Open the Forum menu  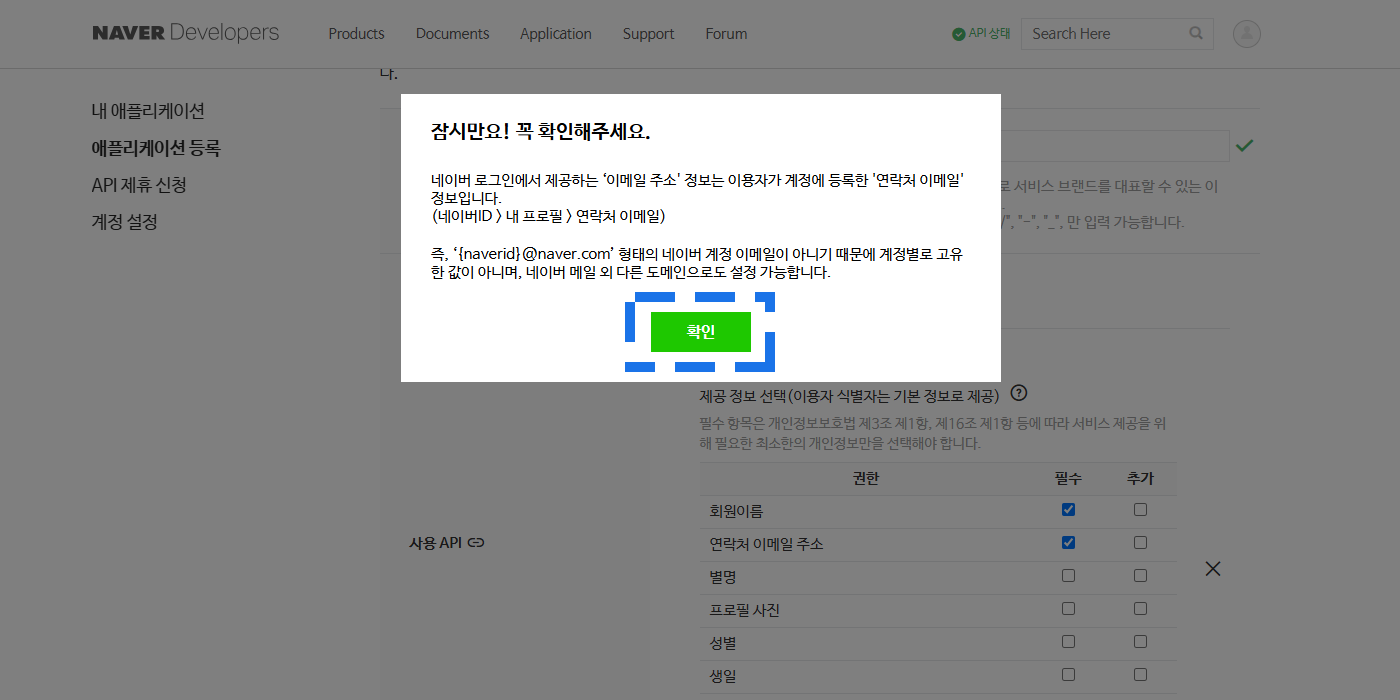[726, 33]
